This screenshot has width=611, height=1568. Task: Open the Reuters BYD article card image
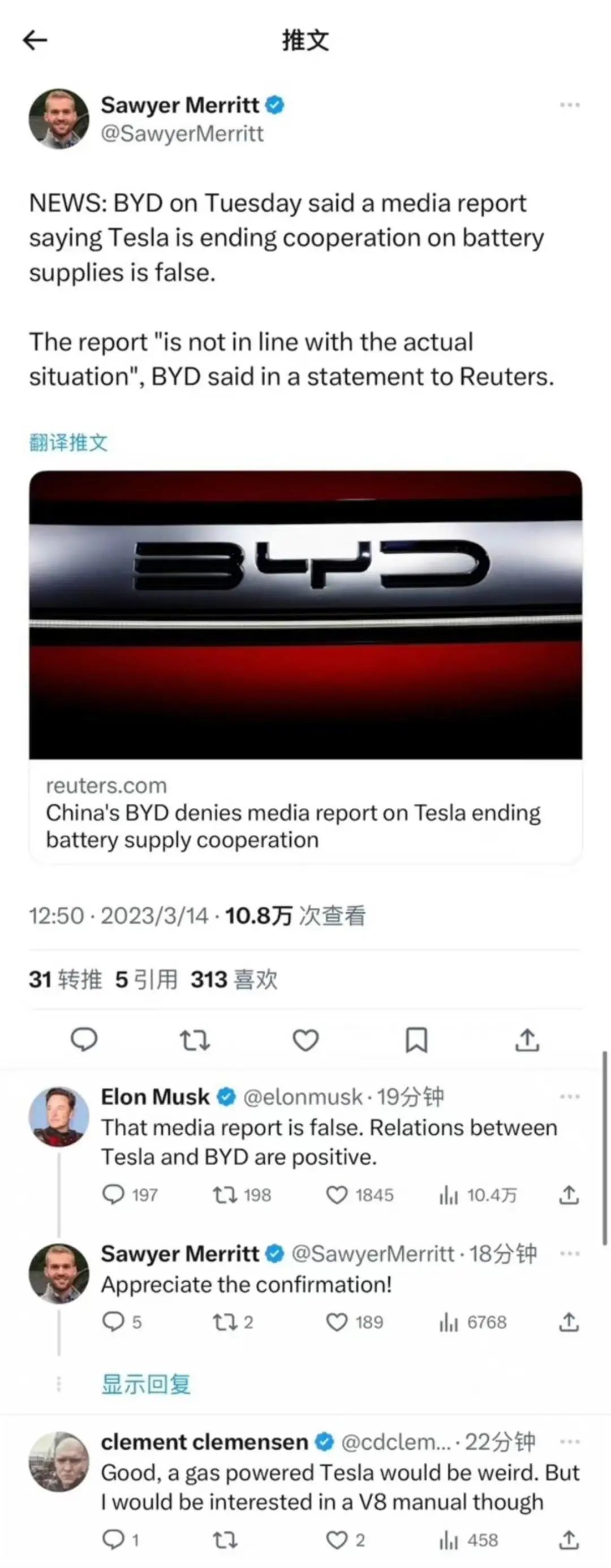[305, 615]
